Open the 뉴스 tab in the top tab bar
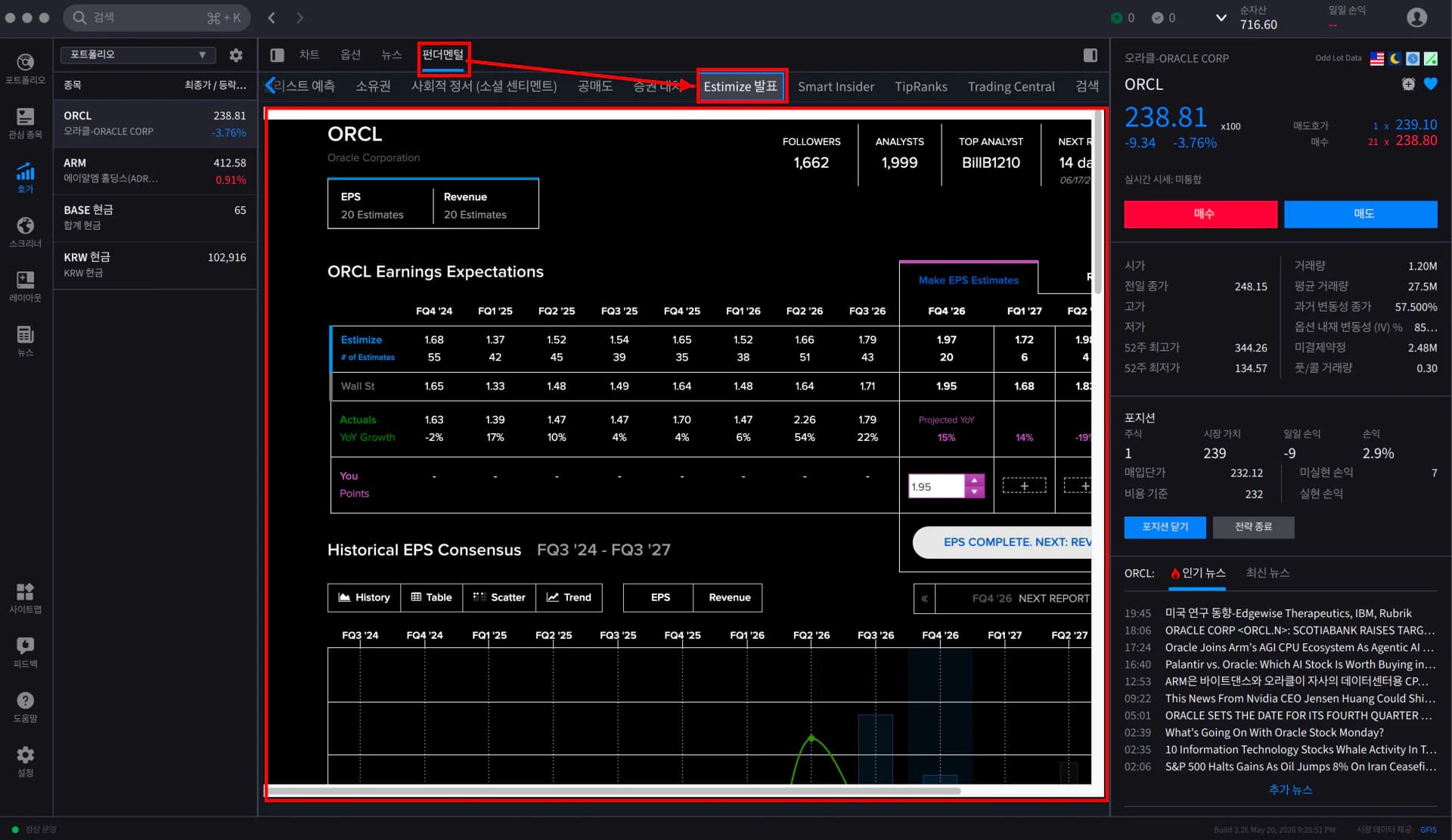The image size is (1452, 840). pos(391,54)
